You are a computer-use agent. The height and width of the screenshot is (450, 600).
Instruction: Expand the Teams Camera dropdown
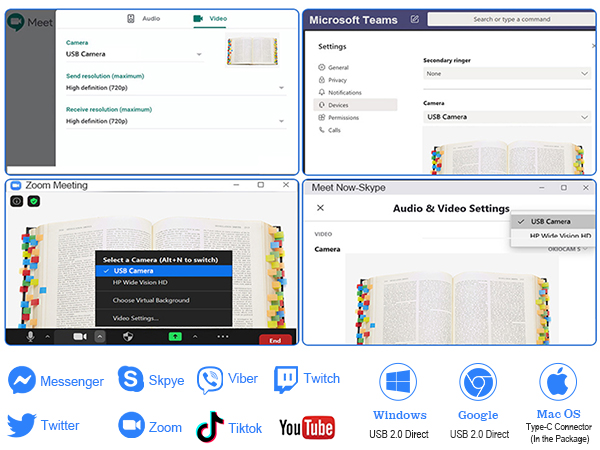506,117
